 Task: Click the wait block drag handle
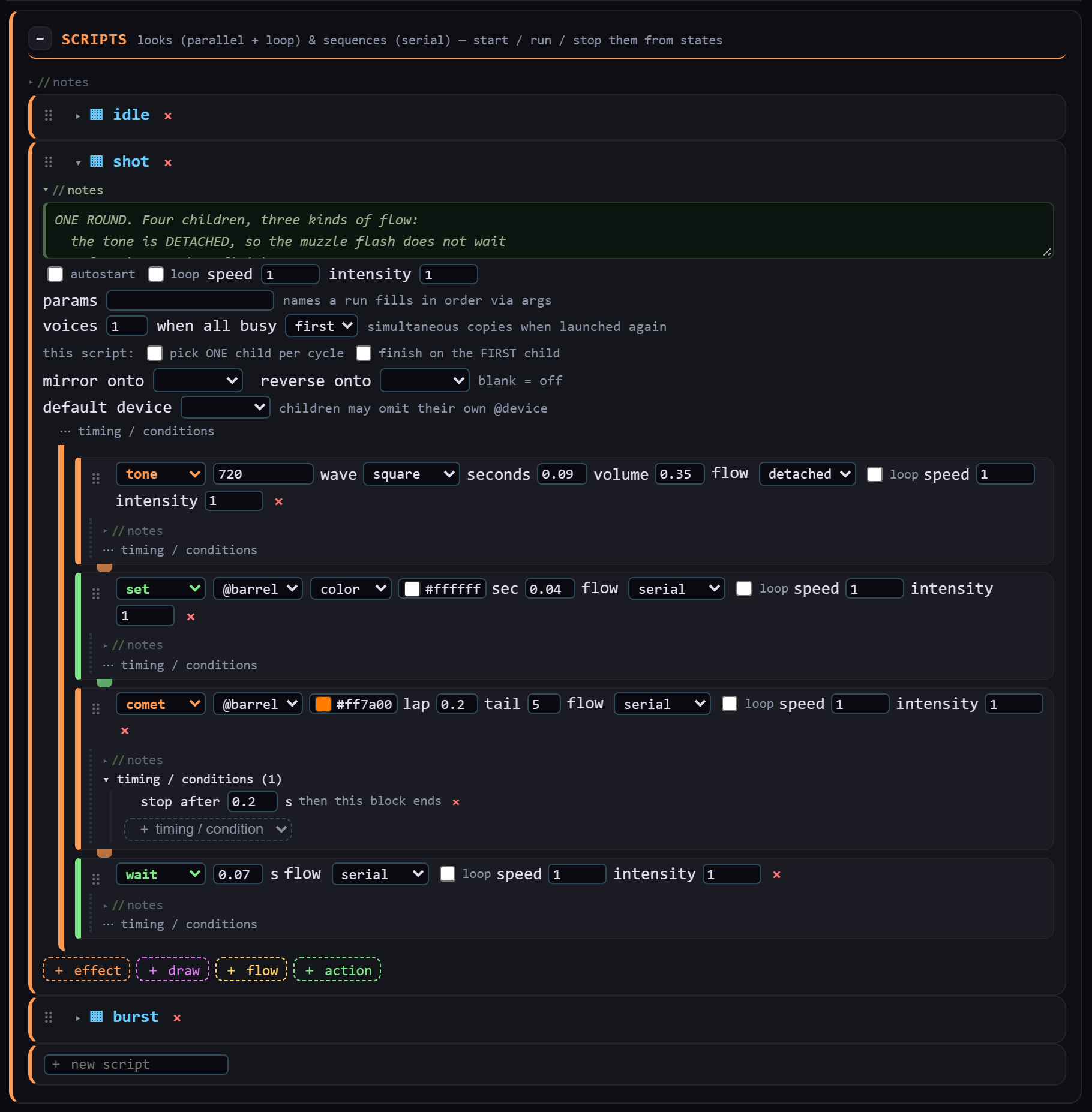point(96,879)
